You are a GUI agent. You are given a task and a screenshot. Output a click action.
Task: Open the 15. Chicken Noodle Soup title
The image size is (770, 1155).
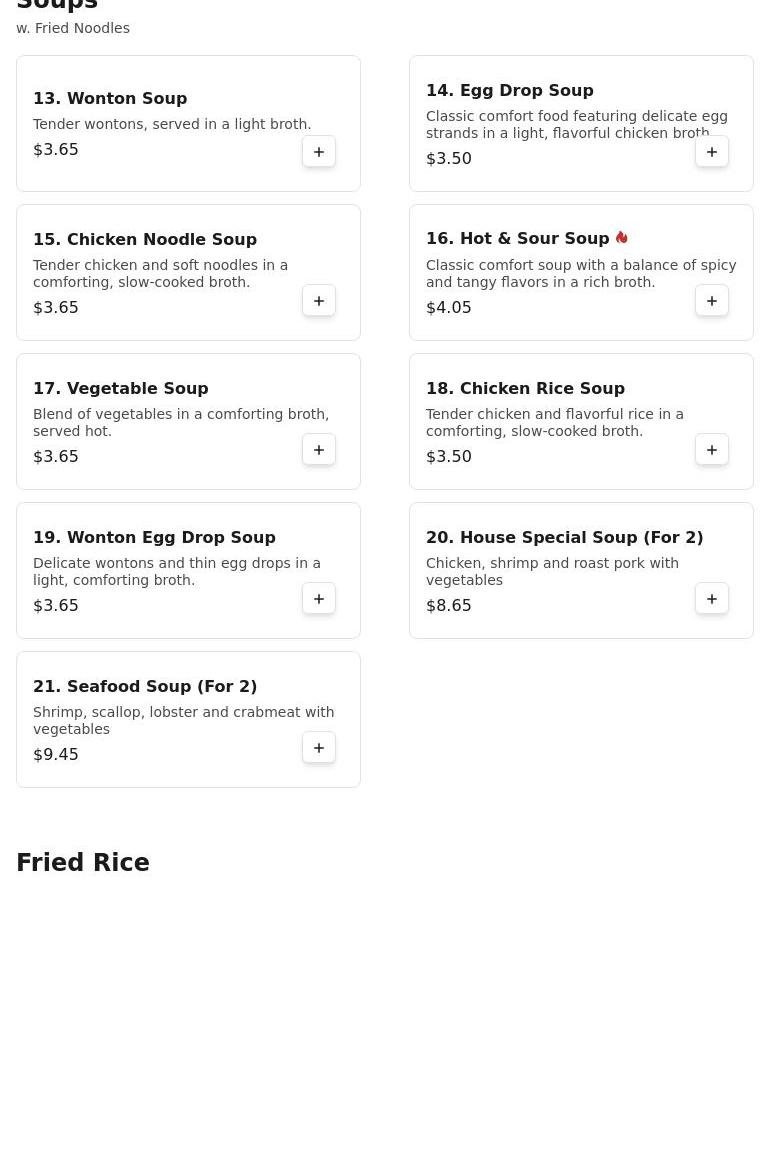coord(145,239)
